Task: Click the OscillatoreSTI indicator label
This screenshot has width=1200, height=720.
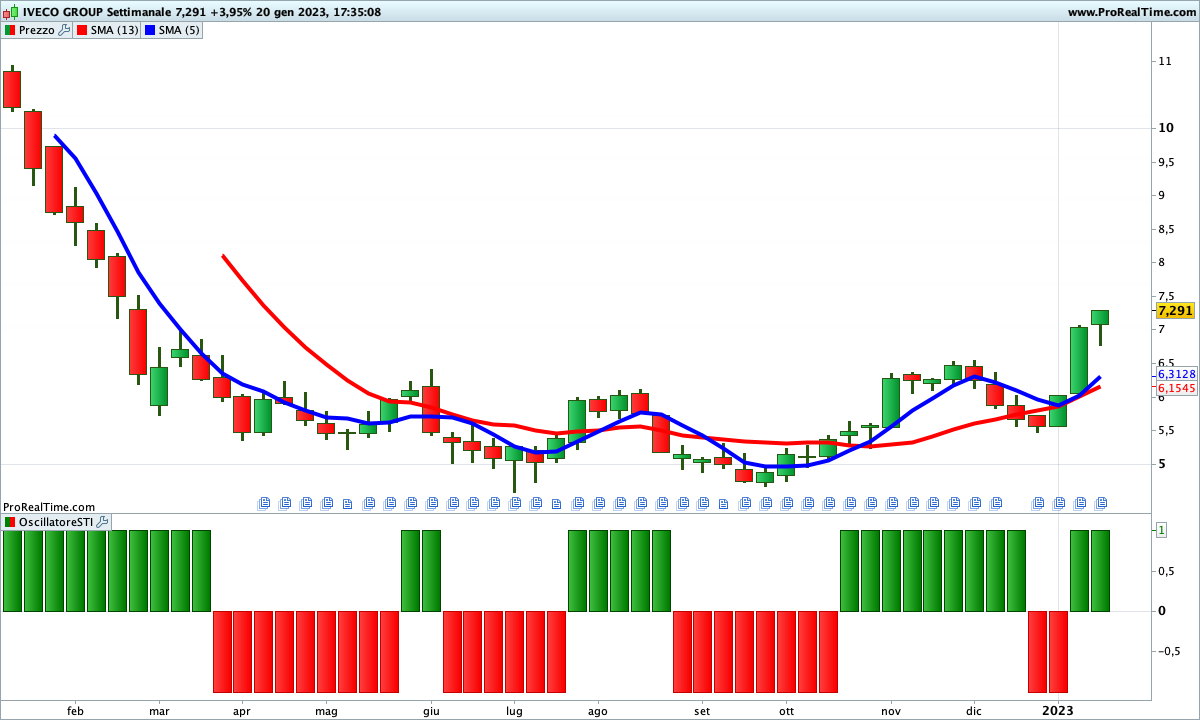Action: click(56, 522)
